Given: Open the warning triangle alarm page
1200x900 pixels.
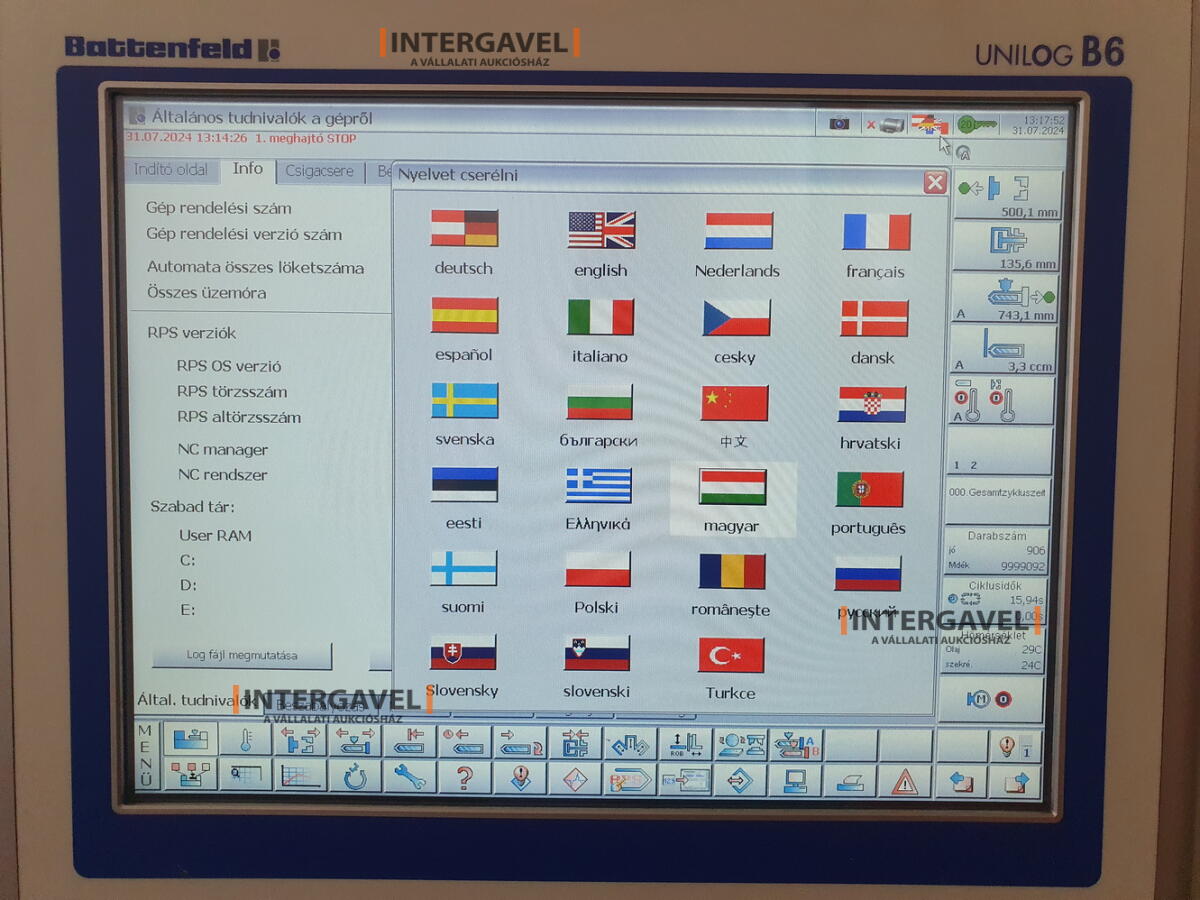Looking at the screenshot, I should (x=904, y=781).
